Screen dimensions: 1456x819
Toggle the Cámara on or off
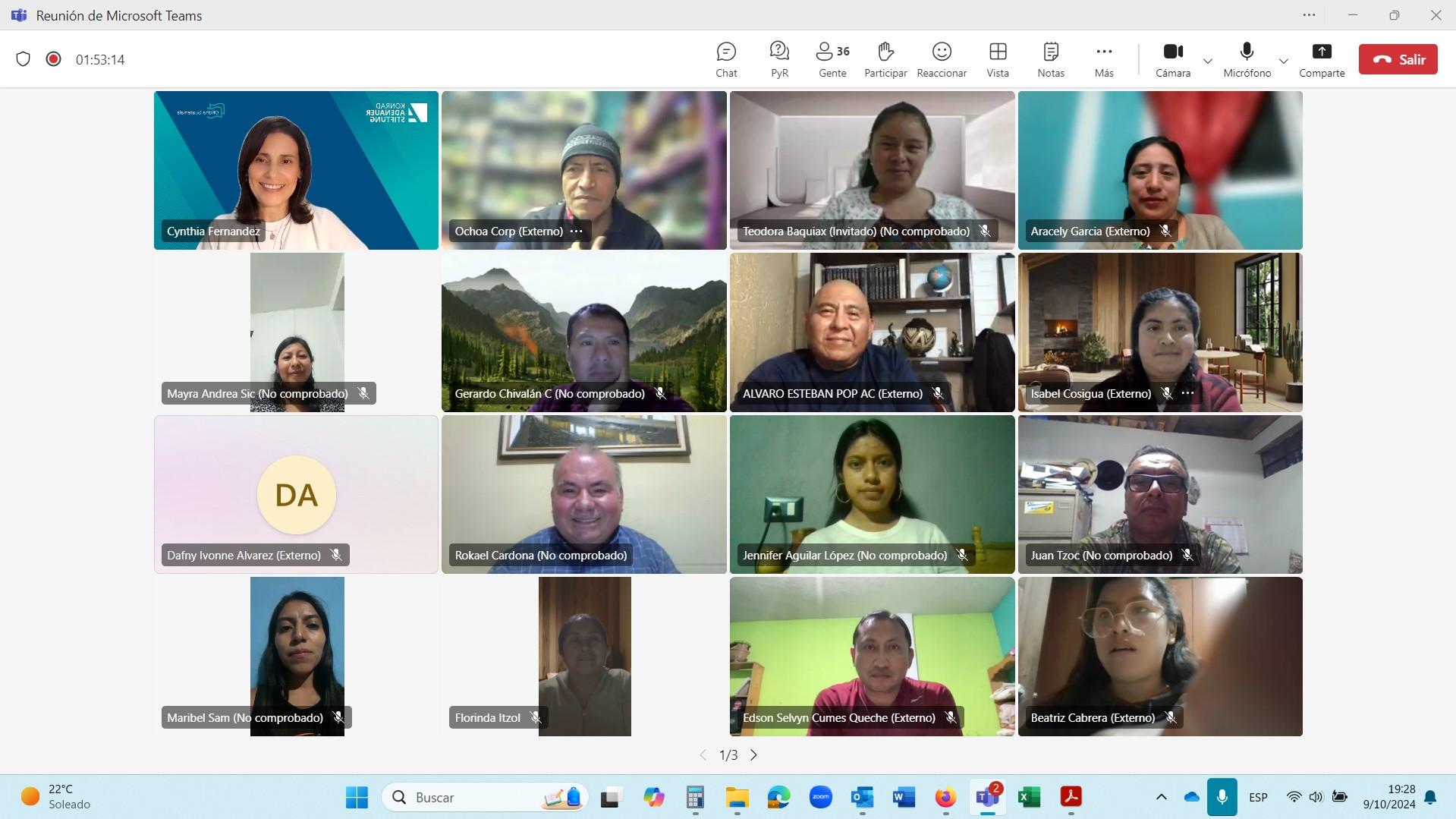click(x=1173, y=59)
